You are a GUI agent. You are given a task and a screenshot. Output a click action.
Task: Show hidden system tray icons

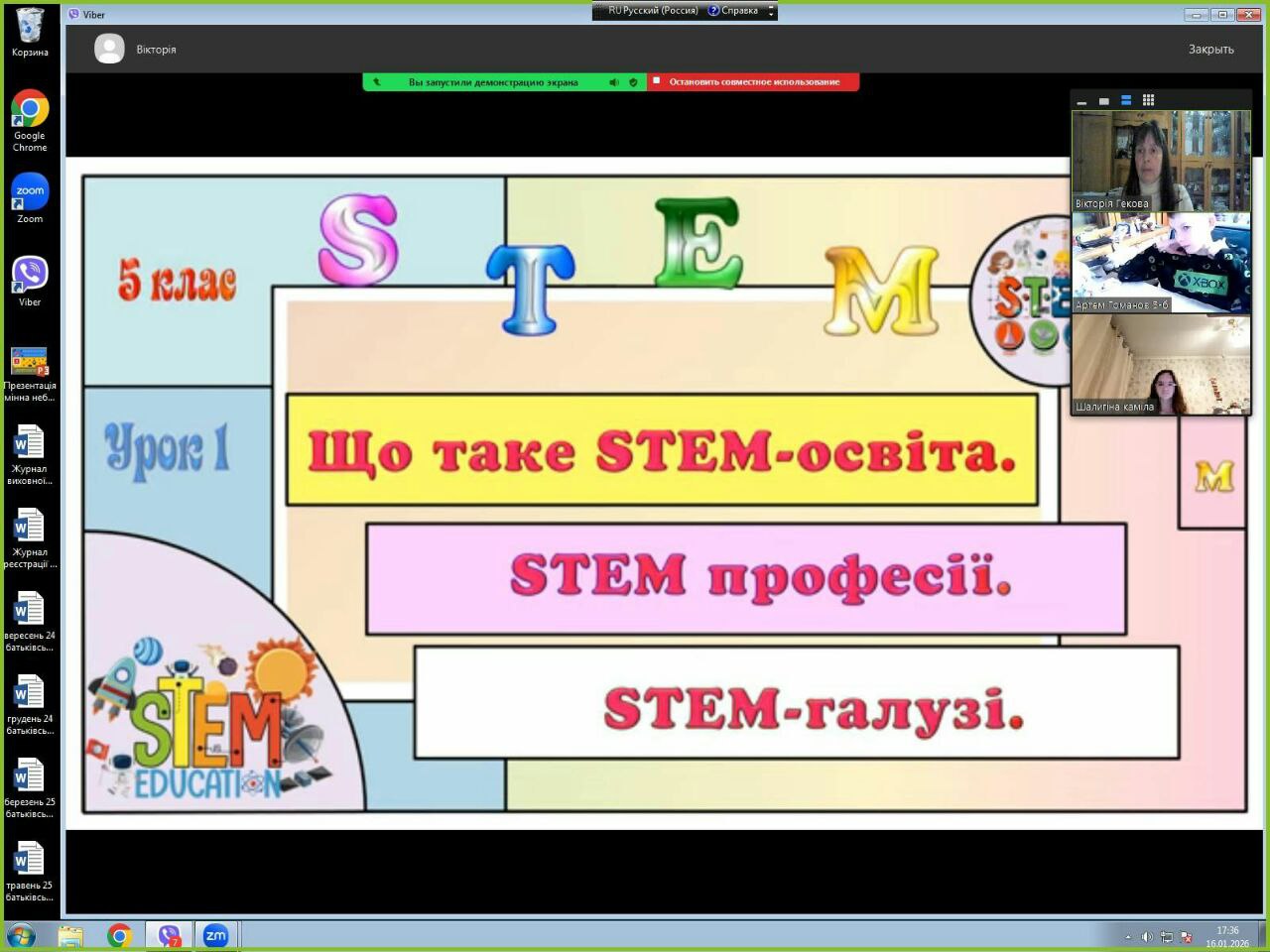coord(1127,936)
